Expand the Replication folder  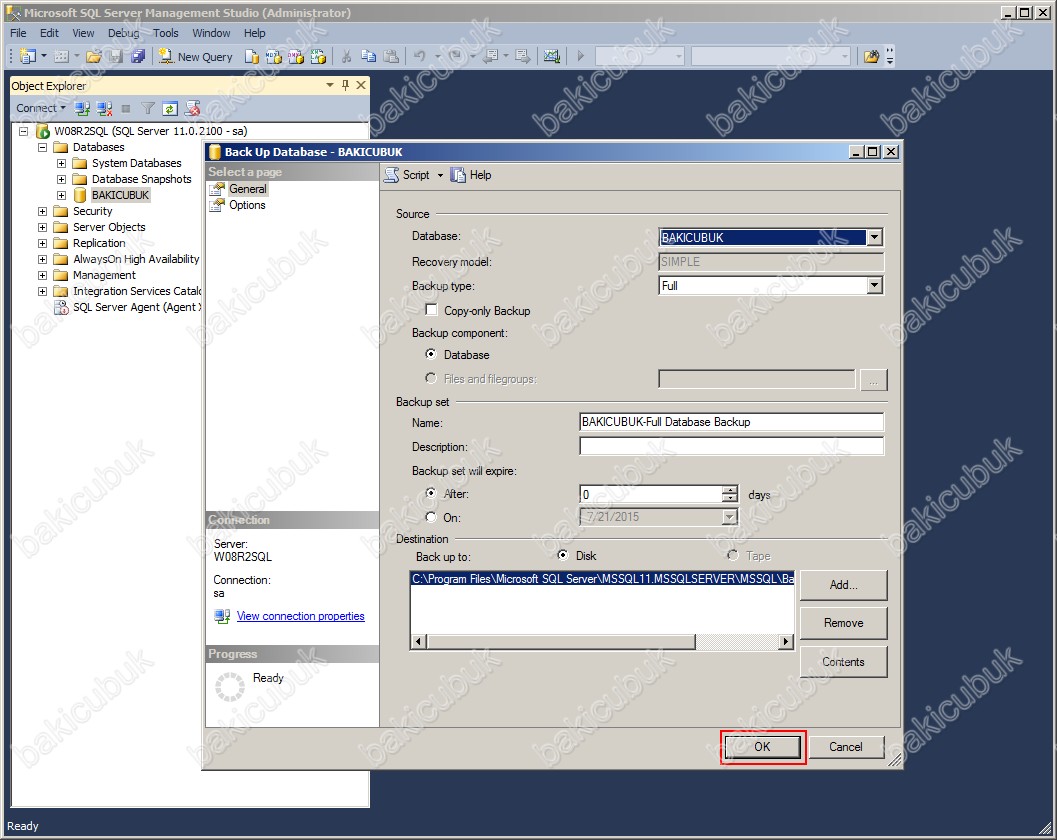[42, 243]
